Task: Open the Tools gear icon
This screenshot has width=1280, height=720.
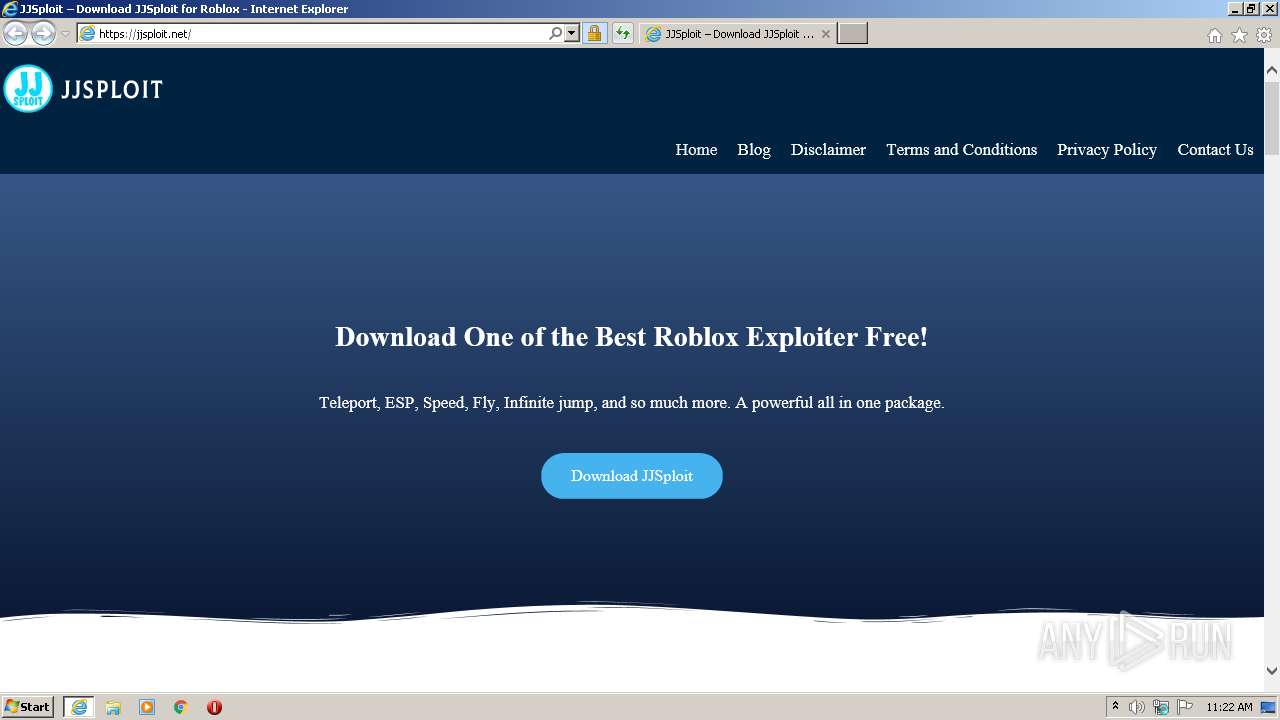Action: point(1264,35)
